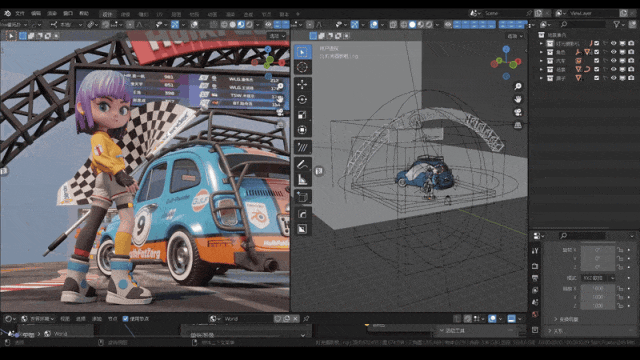The height and width of the screenshot is (360, 640).
Task: Select the Transform tool in right viewport
Action: pos(302,130)
